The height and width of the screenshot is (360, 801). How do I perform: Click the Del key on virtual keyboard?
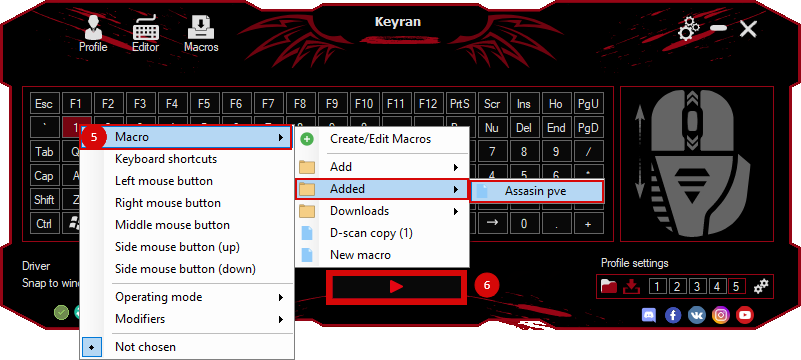524,128
